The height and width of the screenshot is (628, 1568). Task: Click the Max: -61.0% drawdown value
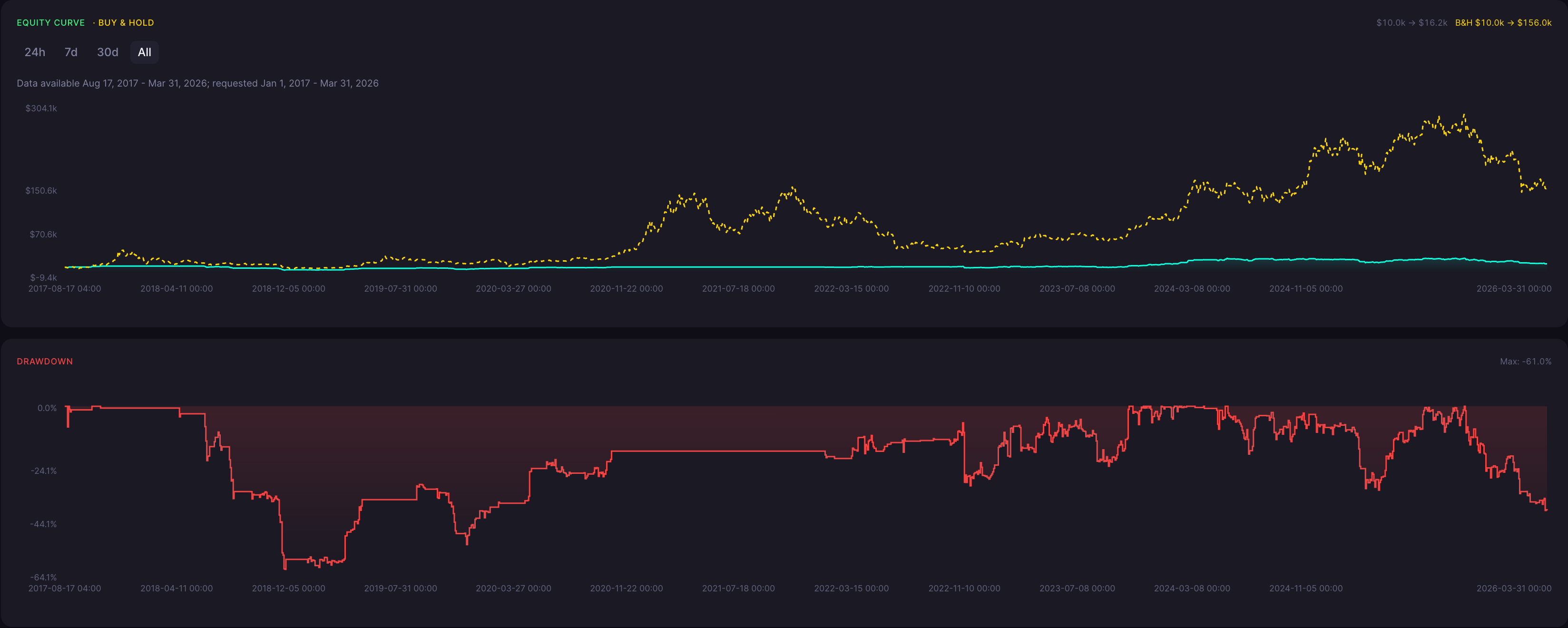(x=1525, y=362)
